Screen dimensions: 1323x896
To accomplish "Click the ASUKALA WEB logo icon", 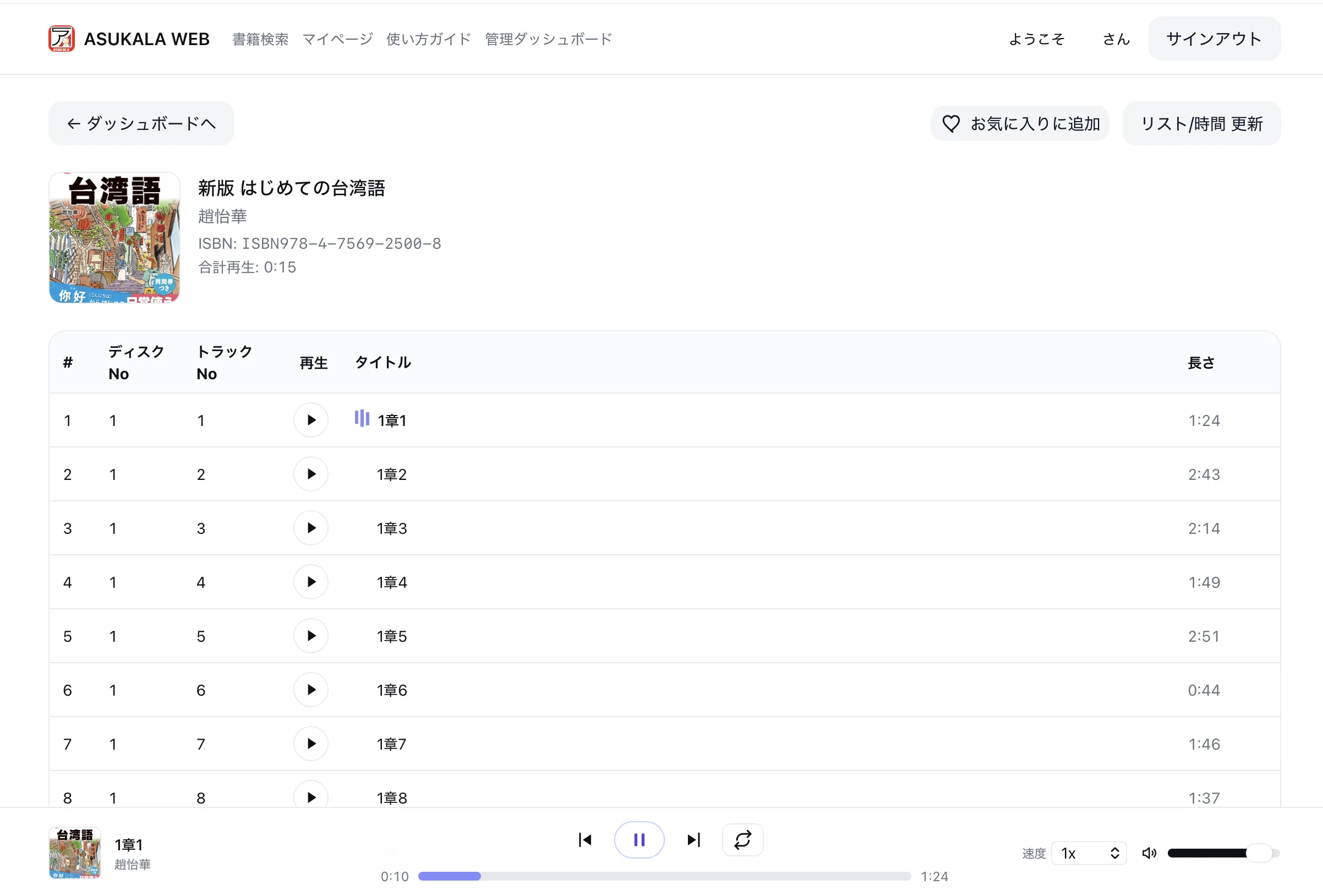I will click(x=62, y=39).
